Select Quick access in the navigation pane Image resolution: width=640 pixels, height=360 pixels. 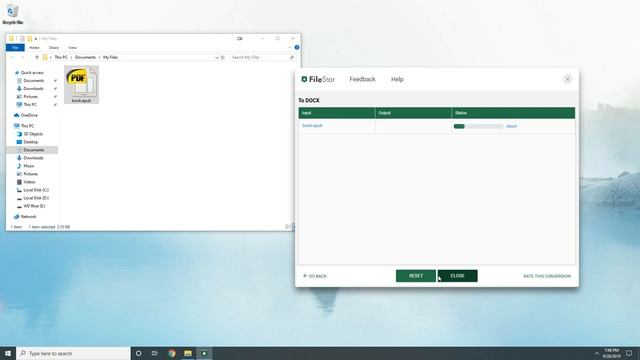[32, 73]
